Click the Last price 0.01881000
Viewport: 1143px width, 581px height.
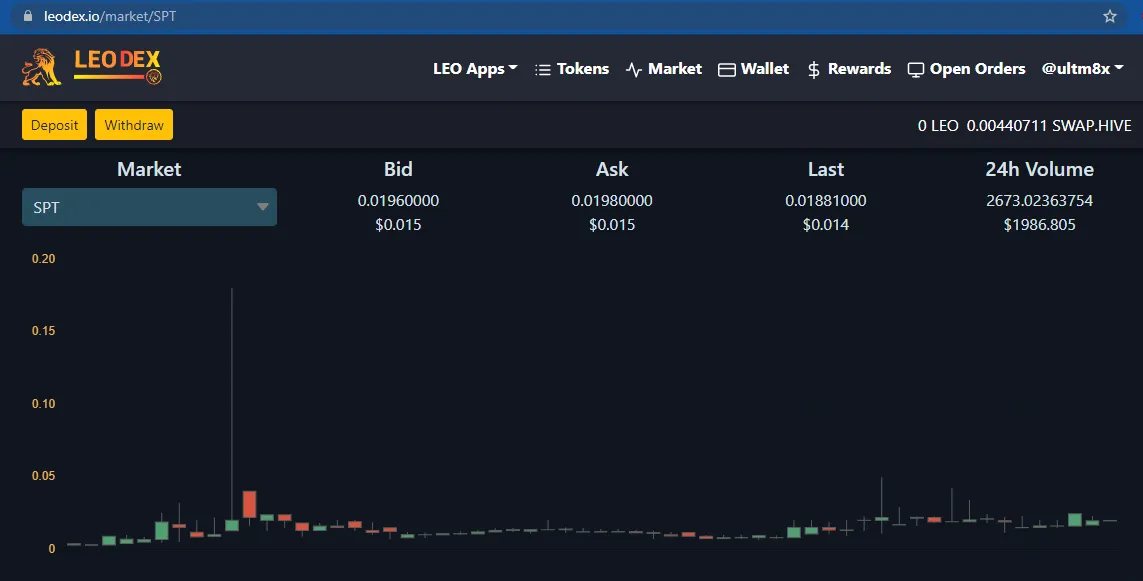[826, 200]
